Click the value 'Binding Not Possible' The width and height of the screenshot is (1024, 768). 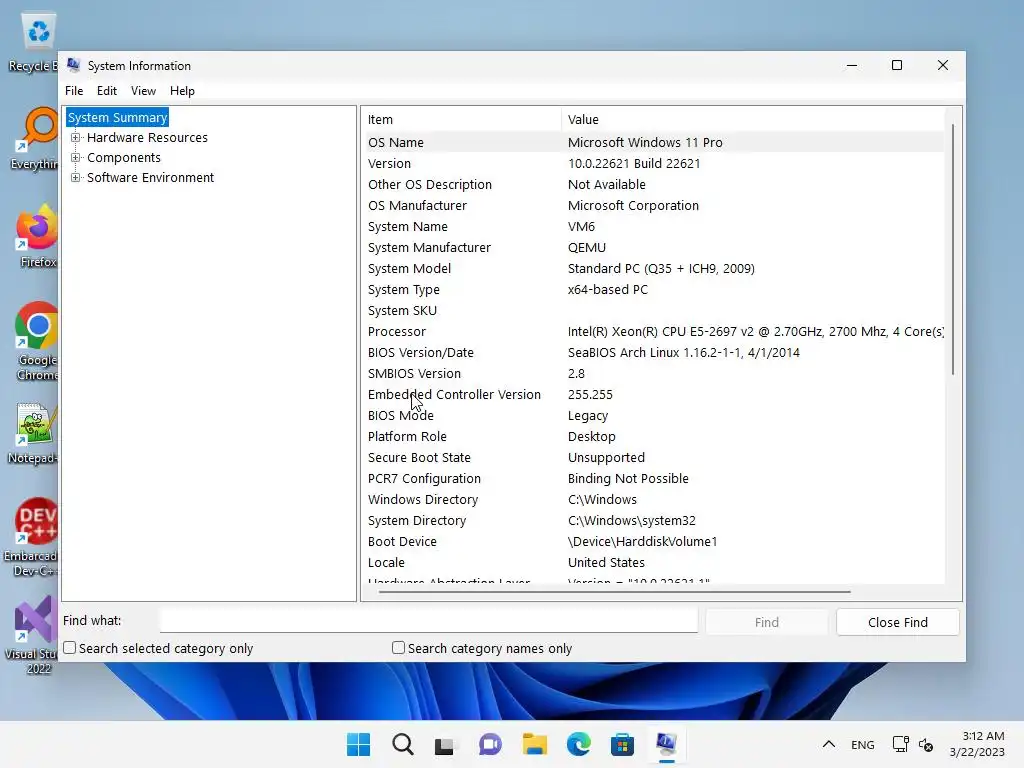pyautogui.click(x=628, y=479)
